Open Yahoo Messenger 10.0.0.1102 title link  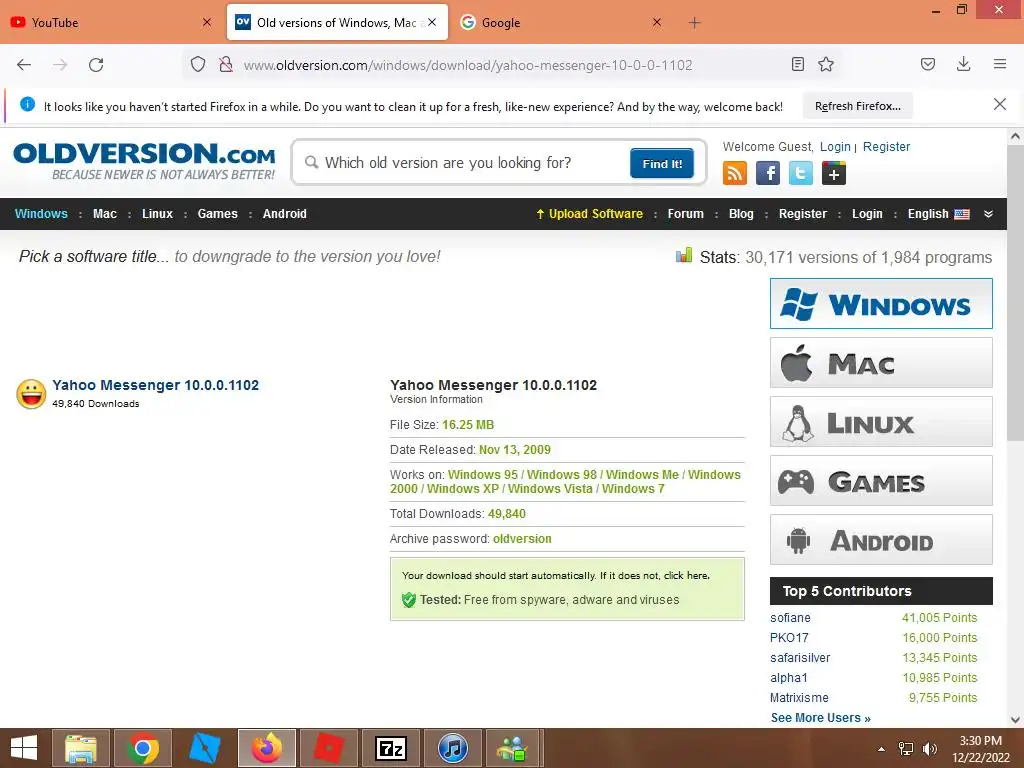pos(155,385)
